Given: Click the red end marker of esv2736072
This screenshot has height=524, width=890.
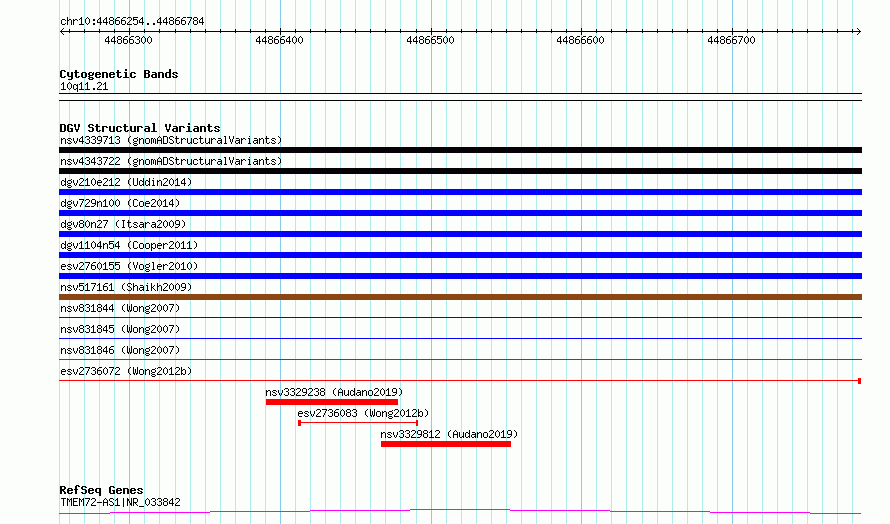Looking at the screenshot, I should [x=860, y=381].
